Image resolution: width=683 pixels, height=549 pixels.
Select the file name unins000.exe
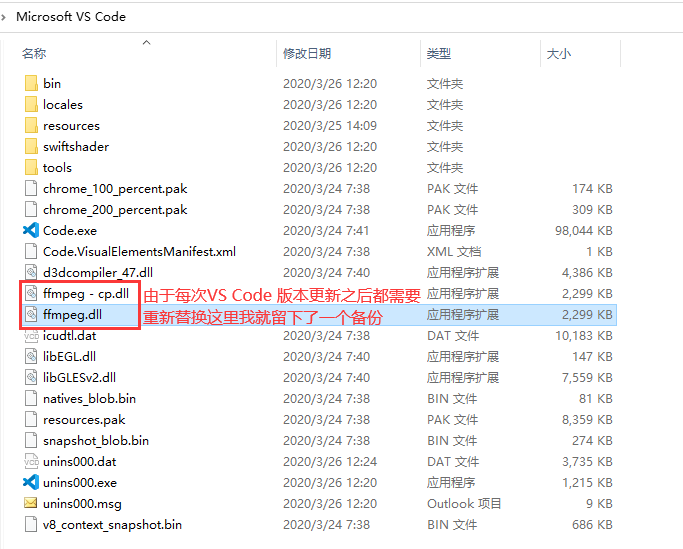[80, 482]
